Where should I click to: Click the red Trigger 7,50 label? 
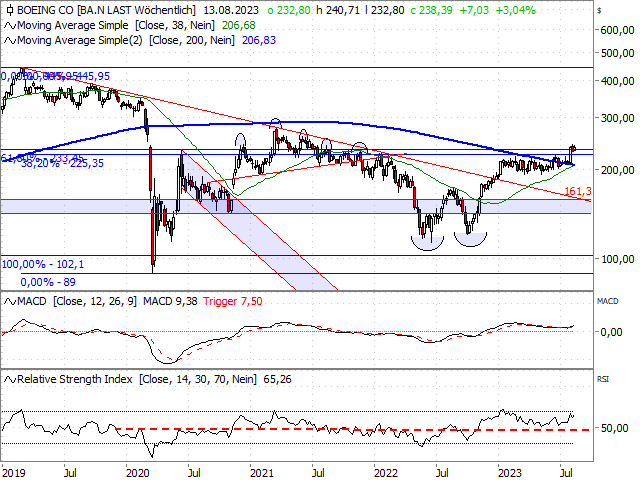pyautogui.click(x=233, y=302)
